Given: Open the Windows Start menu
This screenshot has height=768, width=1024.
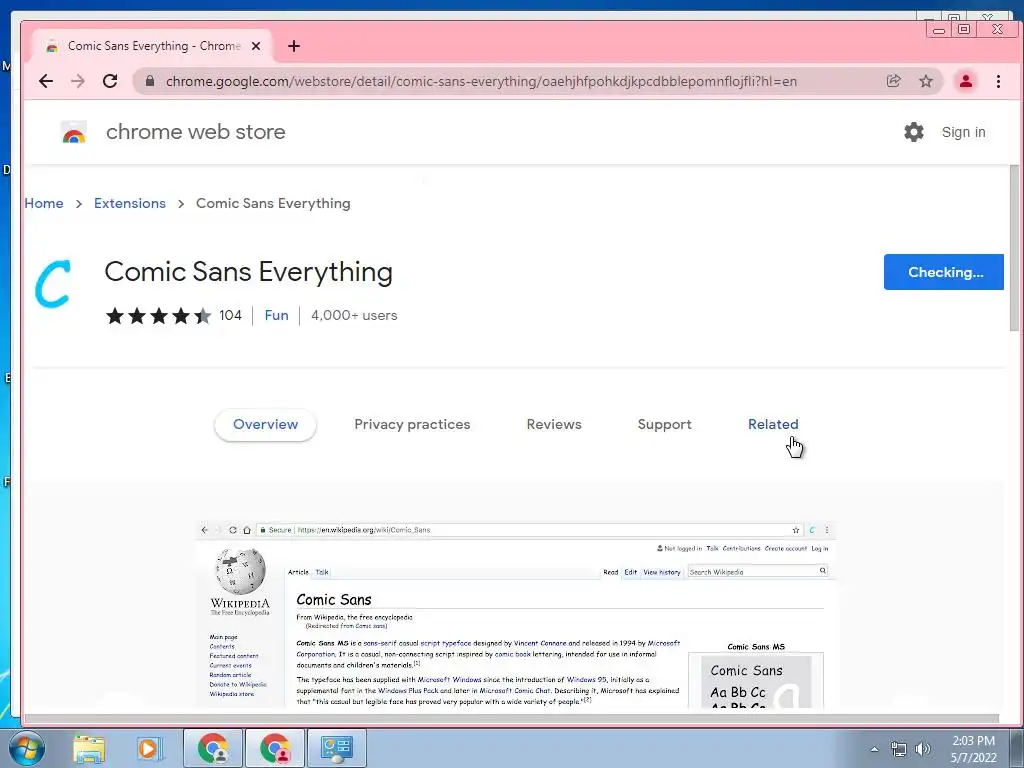Looking at the screenshot, I should 26,748.
